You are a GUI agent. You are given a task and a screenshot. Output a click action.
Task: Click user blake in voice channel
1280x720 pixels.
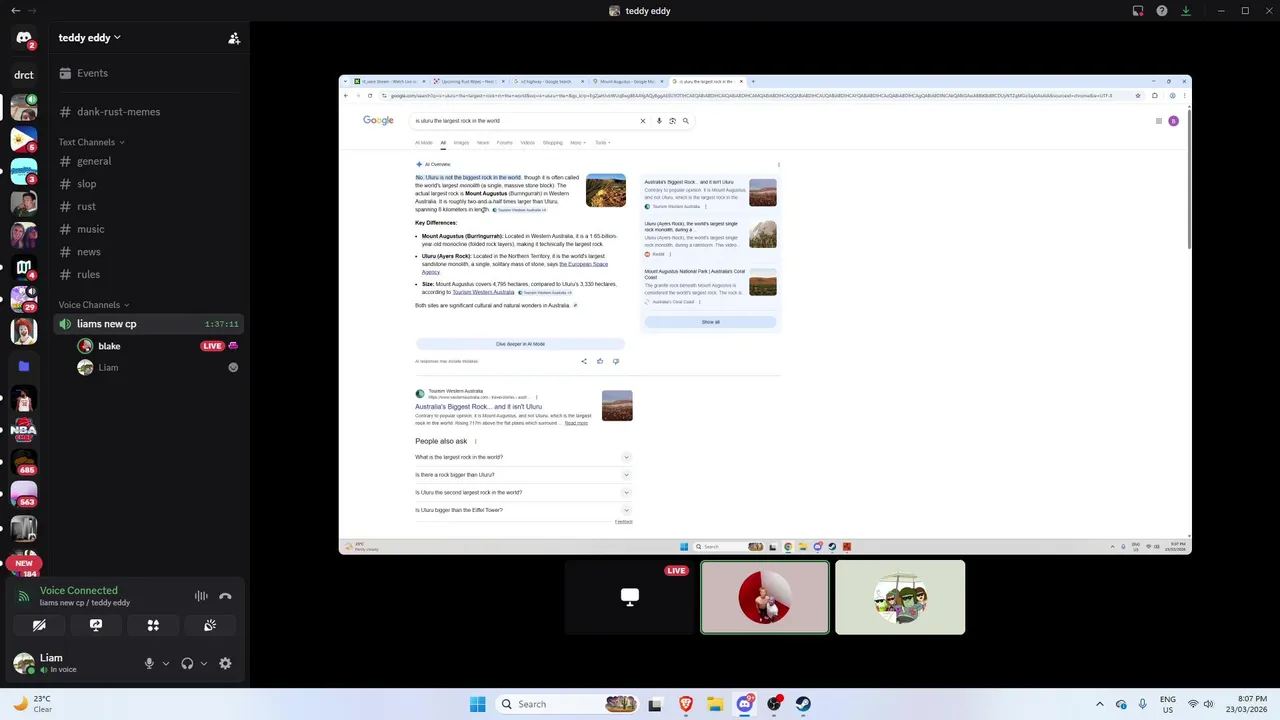coord(110,346)
